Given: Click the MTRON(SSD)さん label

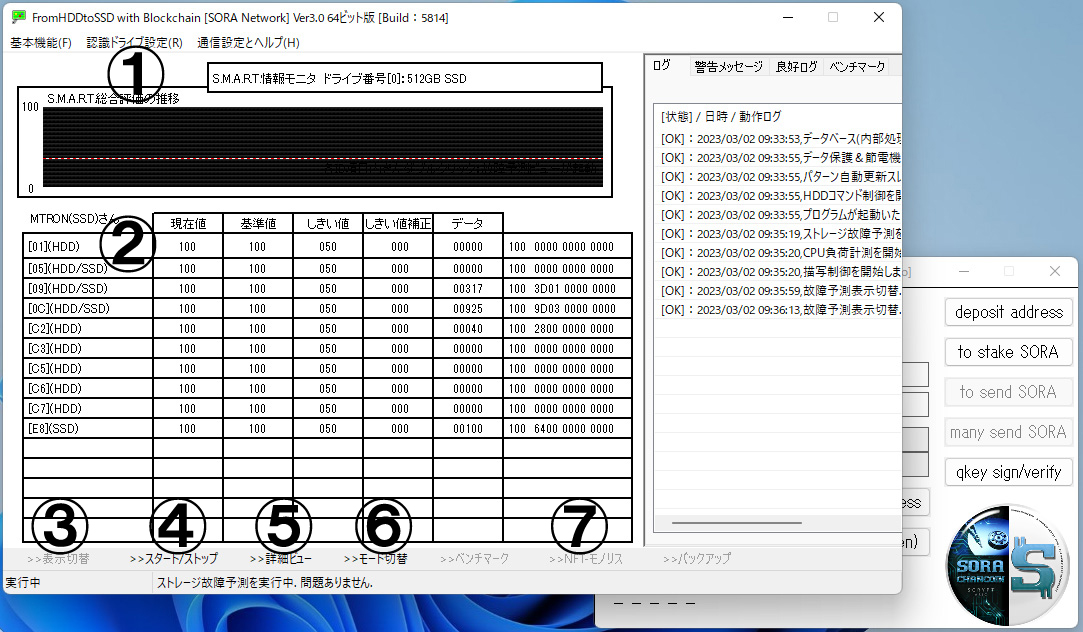Looking at the screenshot, I should (x=74, y=219).
